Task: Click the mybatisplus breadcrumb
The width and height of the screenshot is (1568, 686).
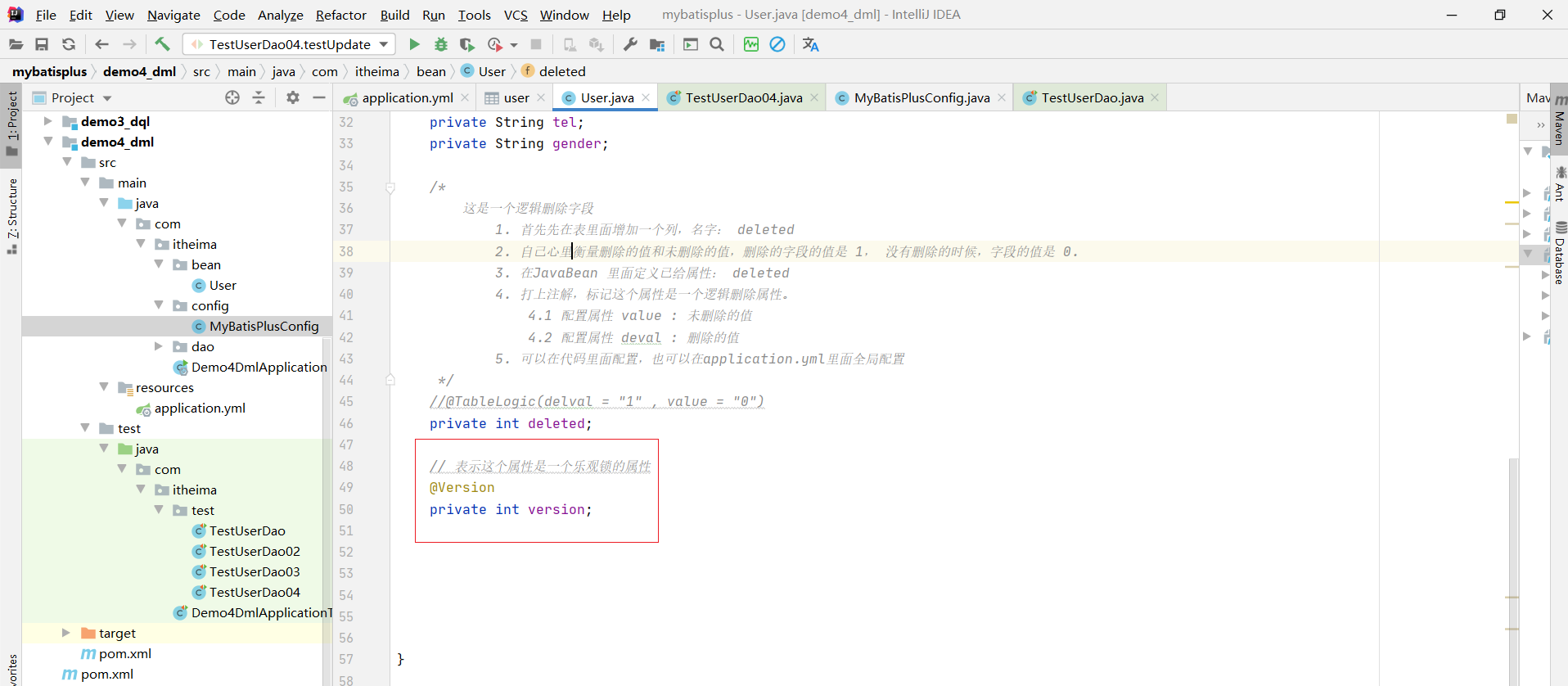Action: point(49,71)
